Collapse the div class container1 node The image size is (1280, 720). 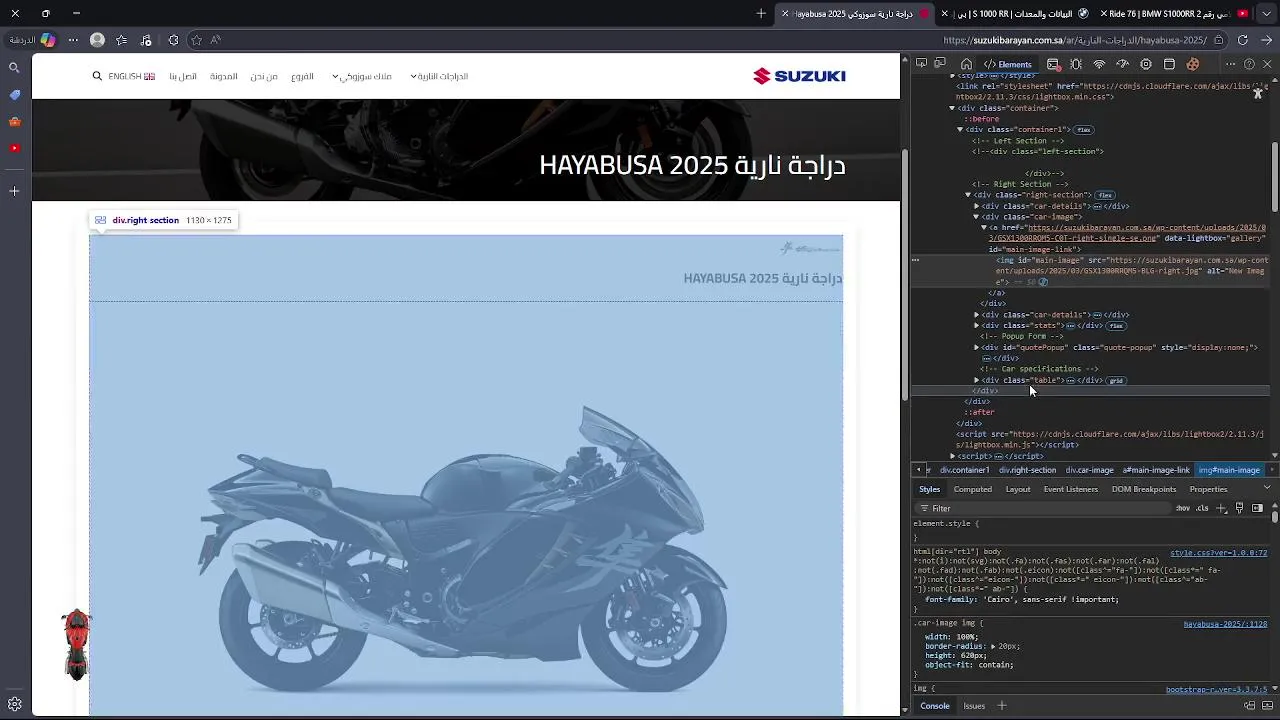pyautogui.click(x=960, y=130)
